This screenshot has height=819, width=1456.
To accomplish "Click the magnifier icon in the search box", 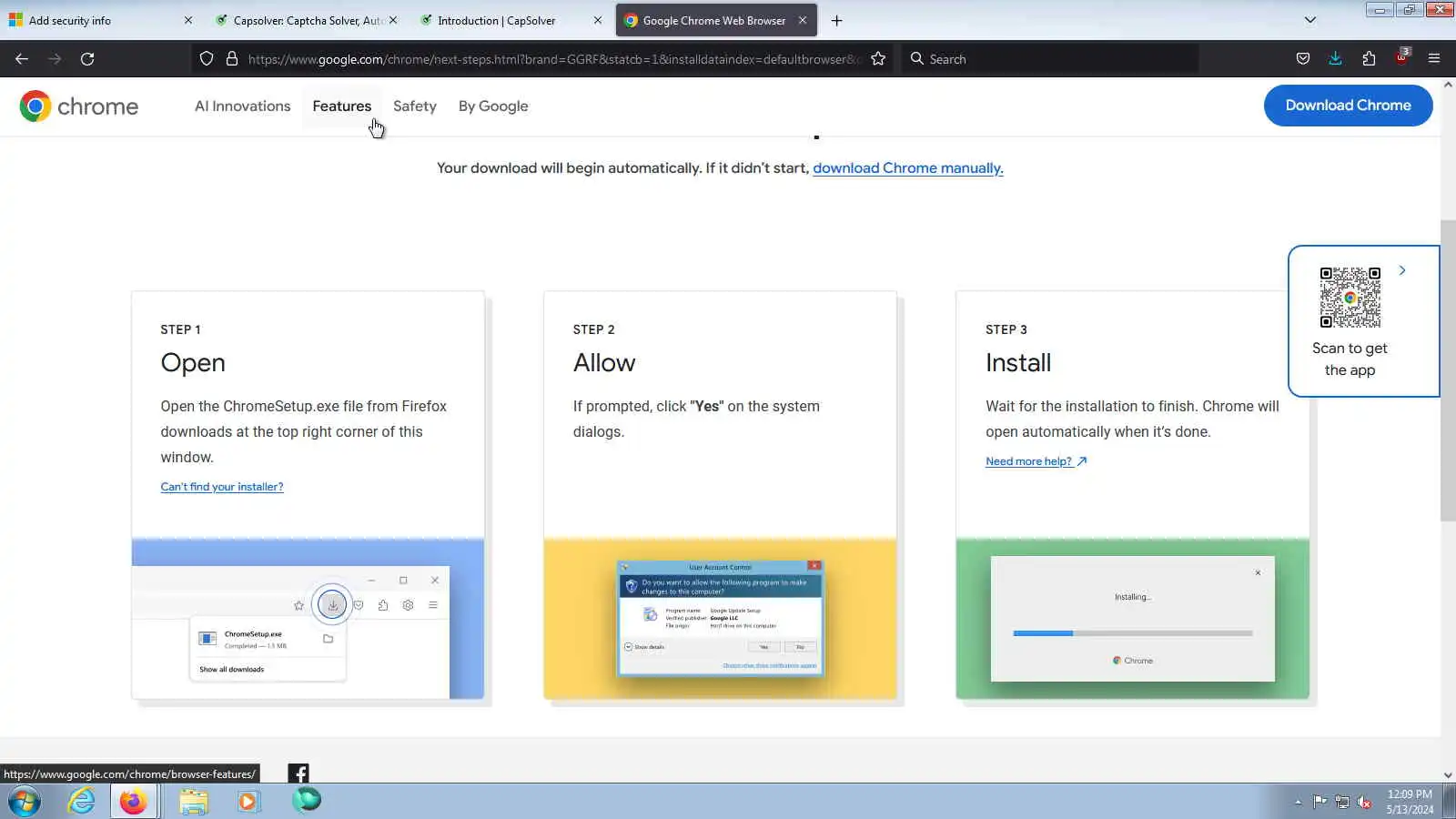I will (x=917, y=59).
